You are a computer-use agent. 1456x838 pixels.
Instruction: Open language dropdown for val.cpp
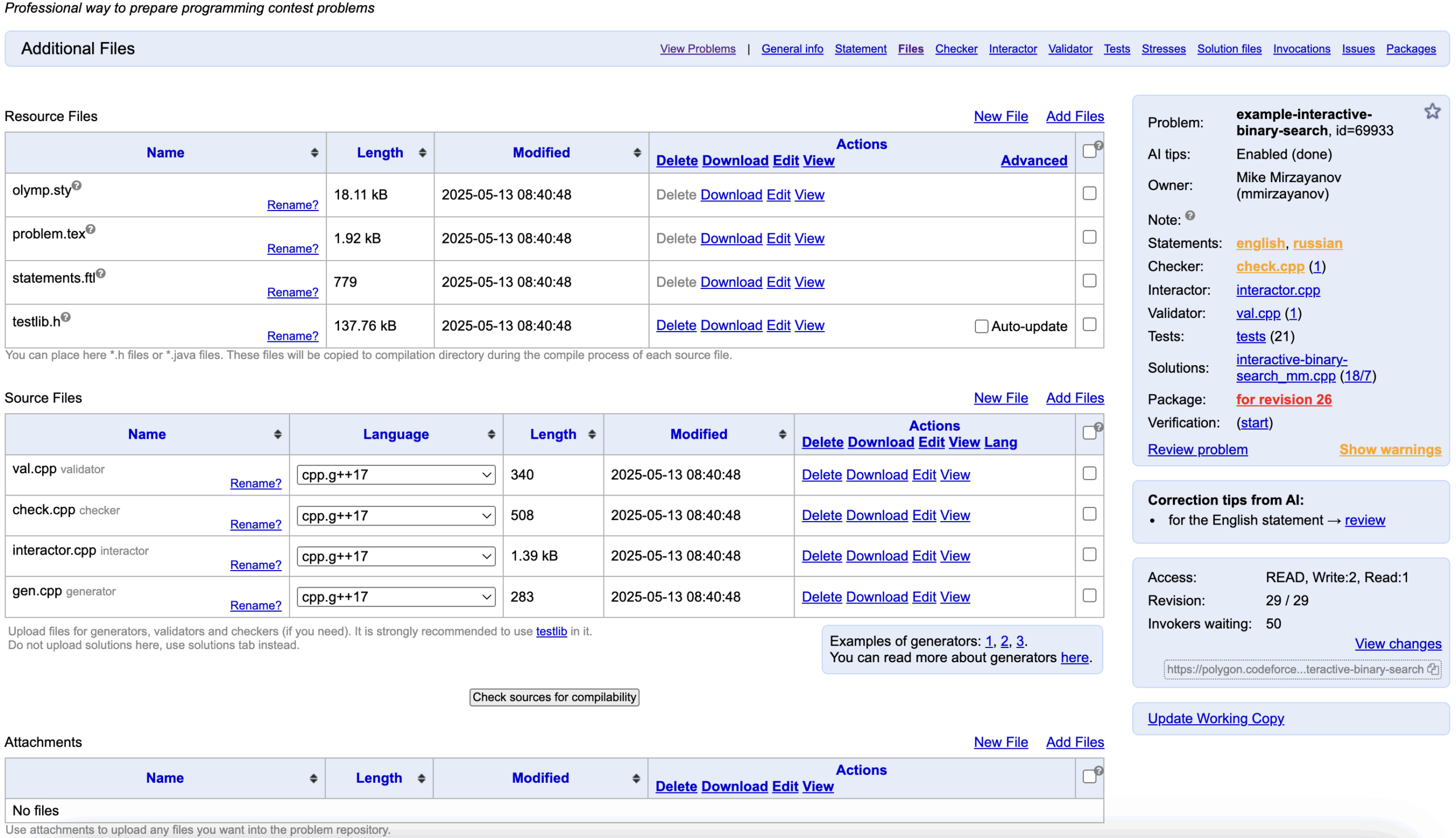(x=396, y=475)
